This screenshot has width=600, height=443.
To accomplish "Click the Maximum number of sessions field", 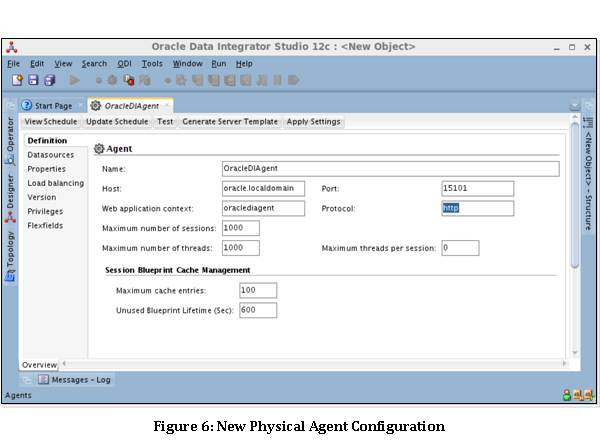I will [x=241, y=228].
